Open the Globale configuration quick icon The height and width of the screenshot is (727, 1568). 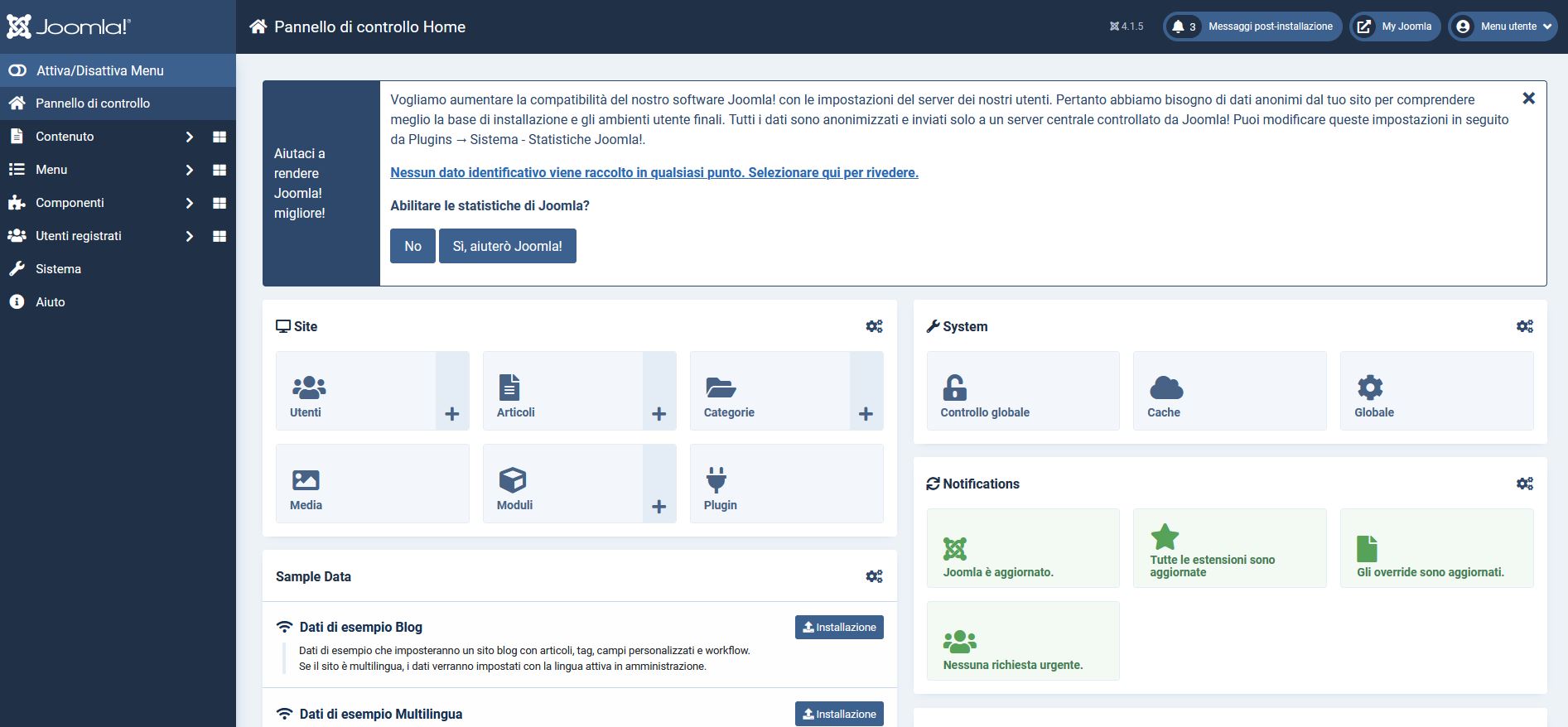click(x=1437, y=391)
